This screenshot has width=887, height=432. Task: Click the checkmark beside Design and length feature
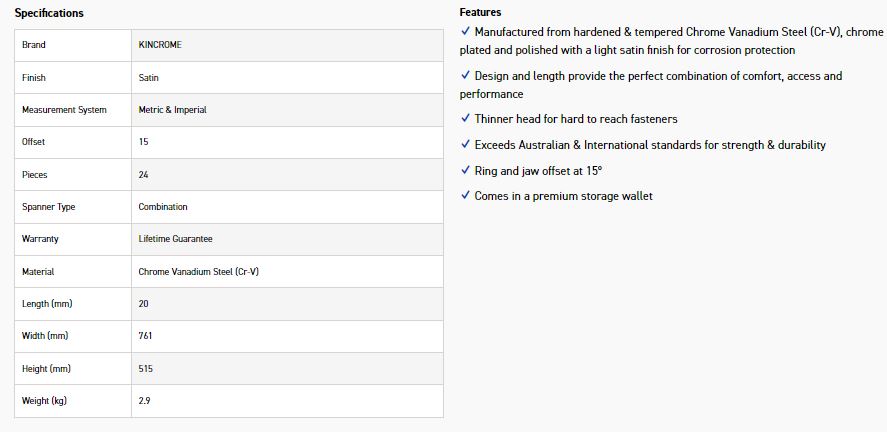pos(466,76)
